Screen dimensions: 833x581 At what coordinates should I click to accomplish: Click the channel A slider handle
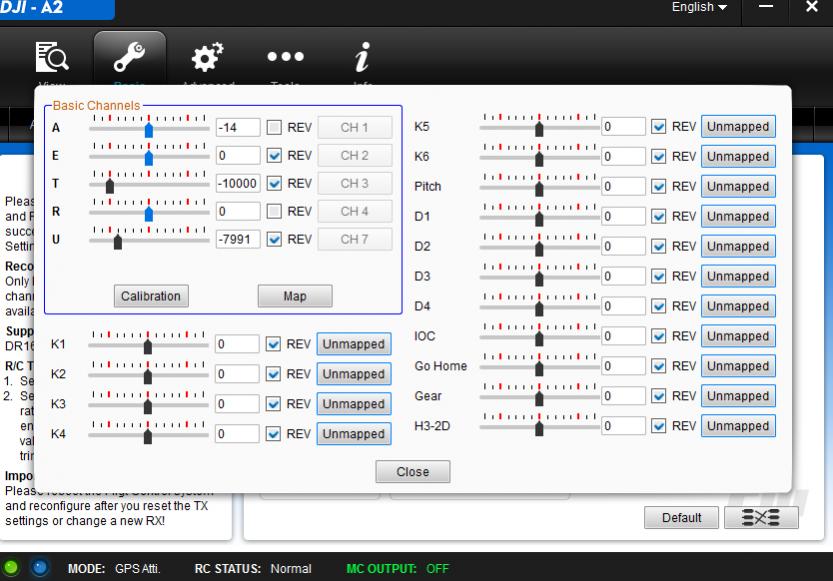149,130
